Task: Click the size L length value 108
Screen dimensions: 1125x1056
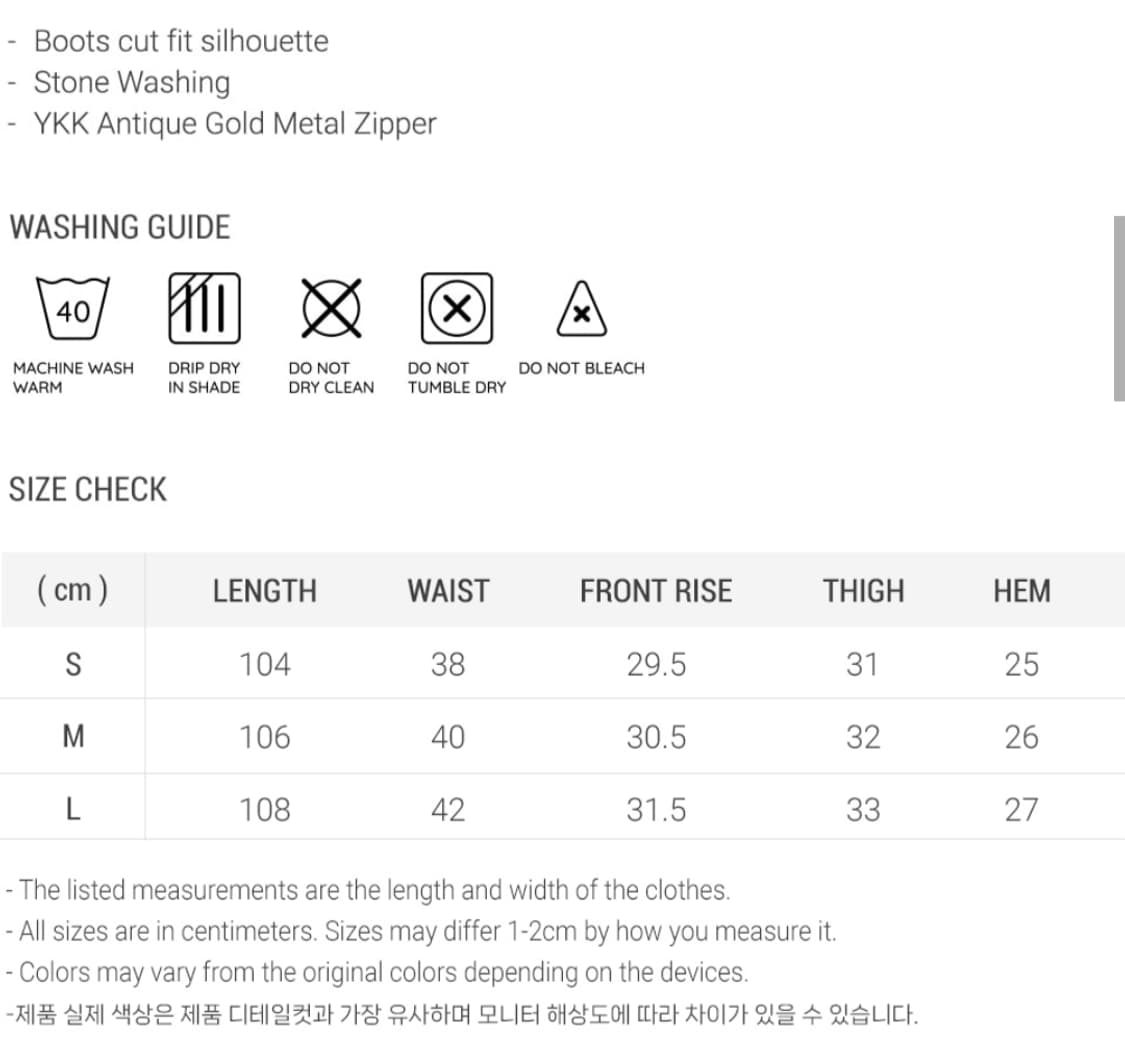Action: [x=264, y=809]
